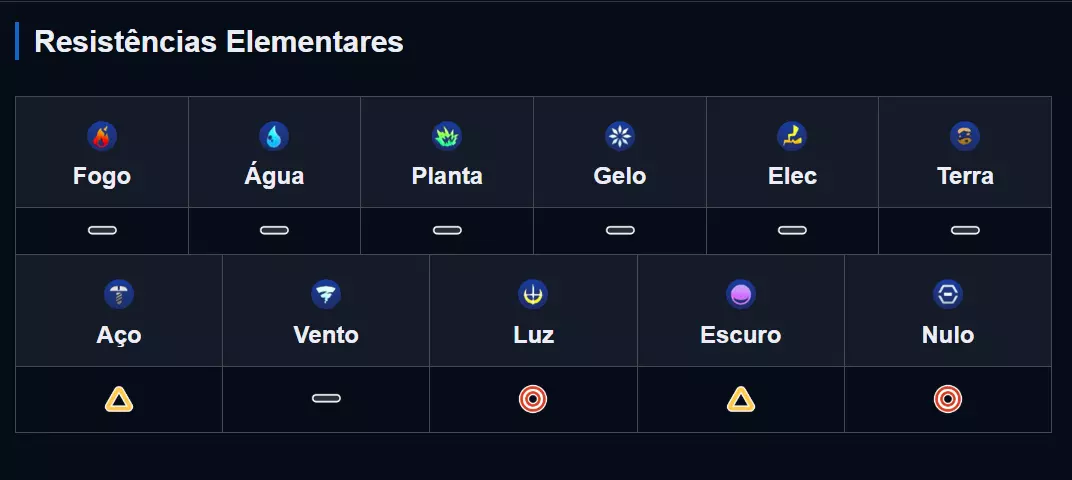1072x480 pixels.
Task: Click the Luz light element icon
Action: click(533, 294)
